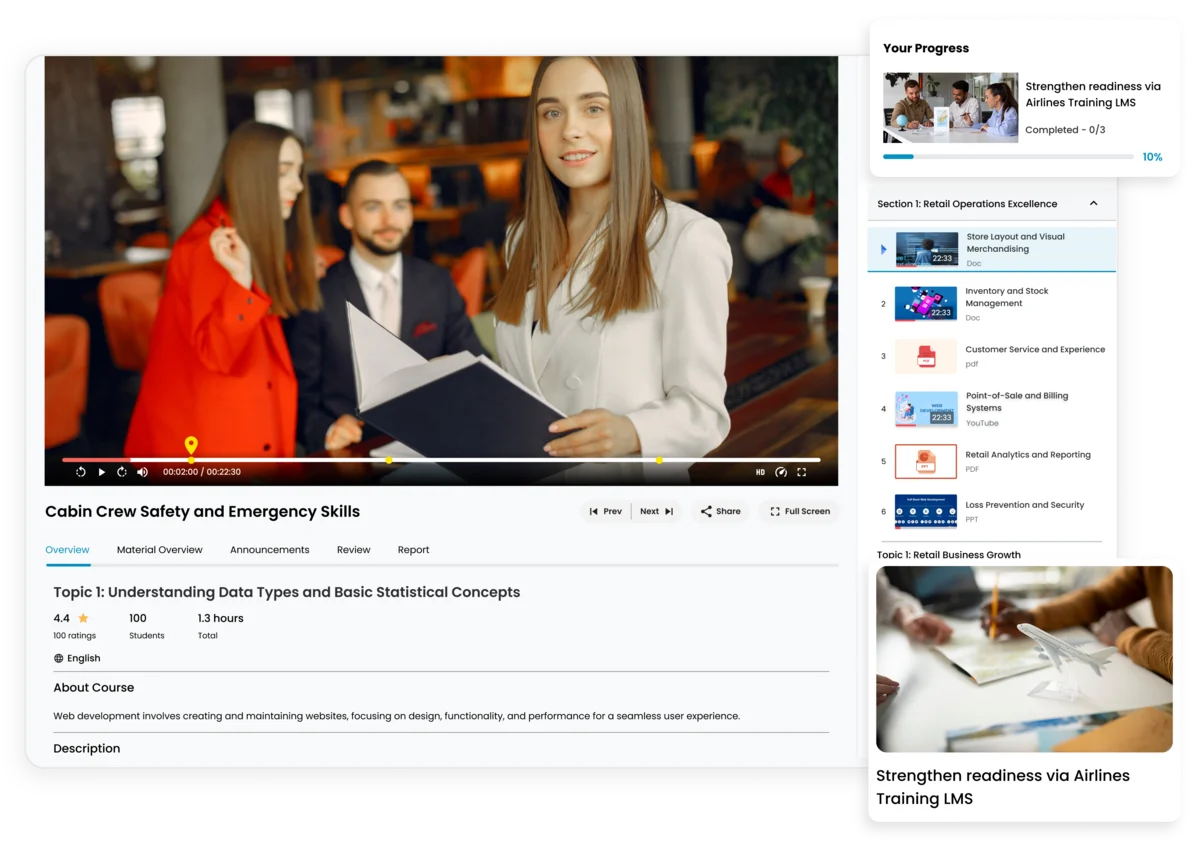Image resolution: width=1200 pixels, height=842 pixels.
Task: Select the English language globe icon
Action: (59, 658)
